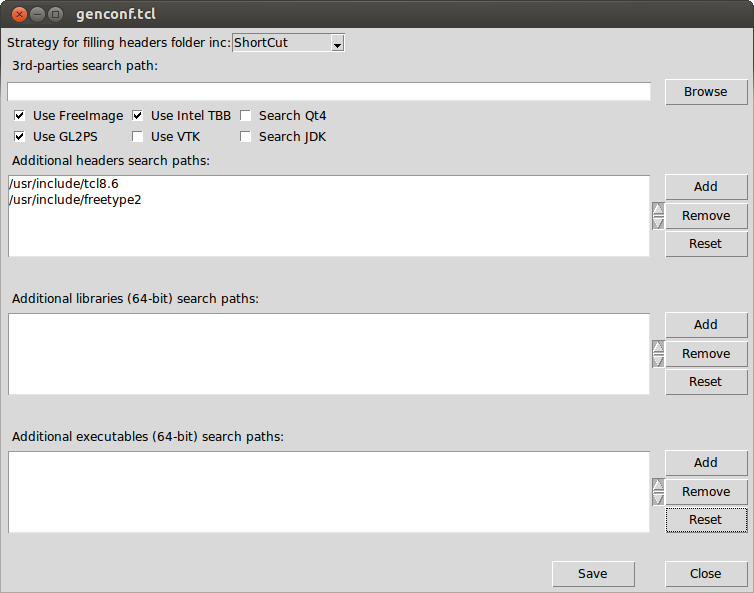Click the libraries list scrollbar
The image size is (754, 593).
pos(657,354)
